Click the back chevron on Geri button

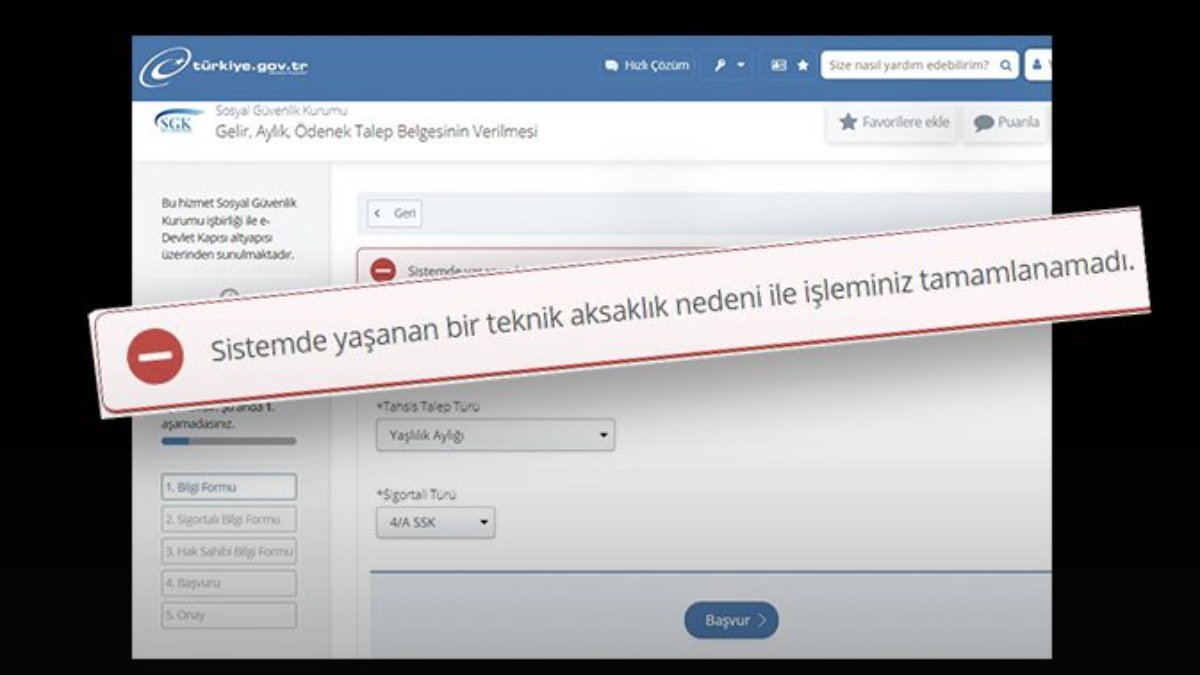pos(377,214)
